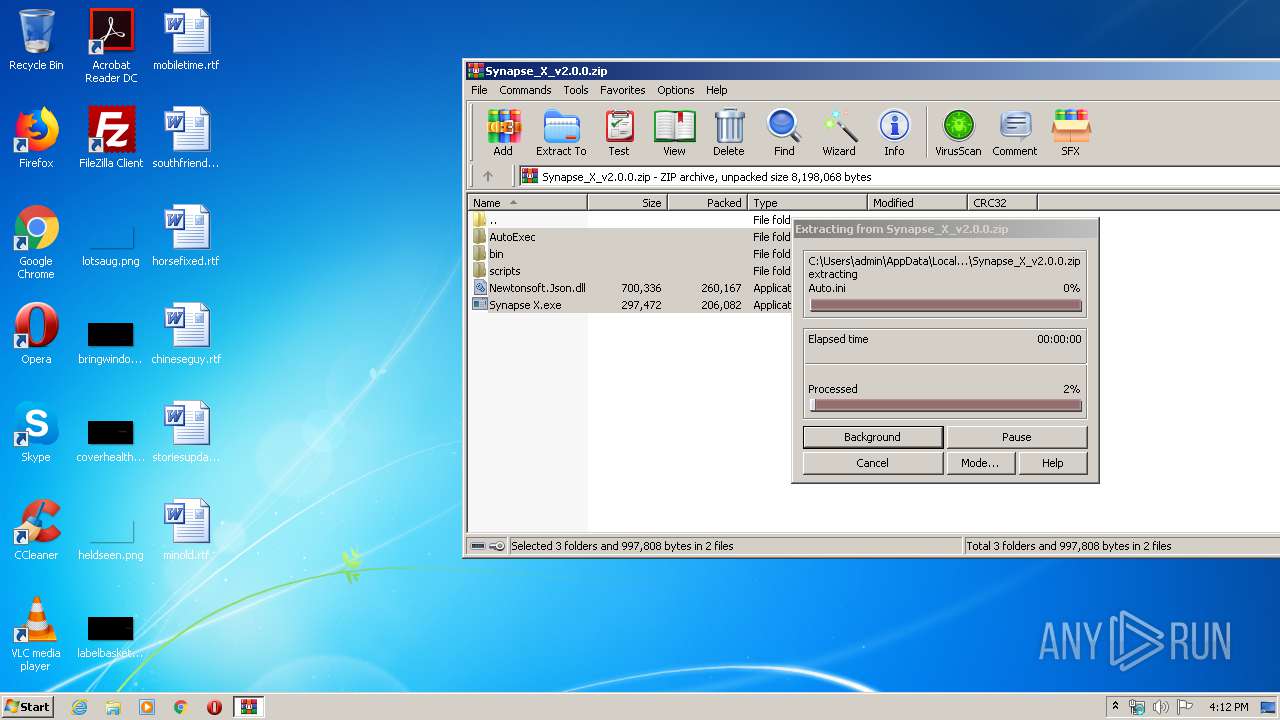Click the taskbar clock 4:12 PM
The image size is (1280, 720).
pyautogui.click(x=1228, y=707)
